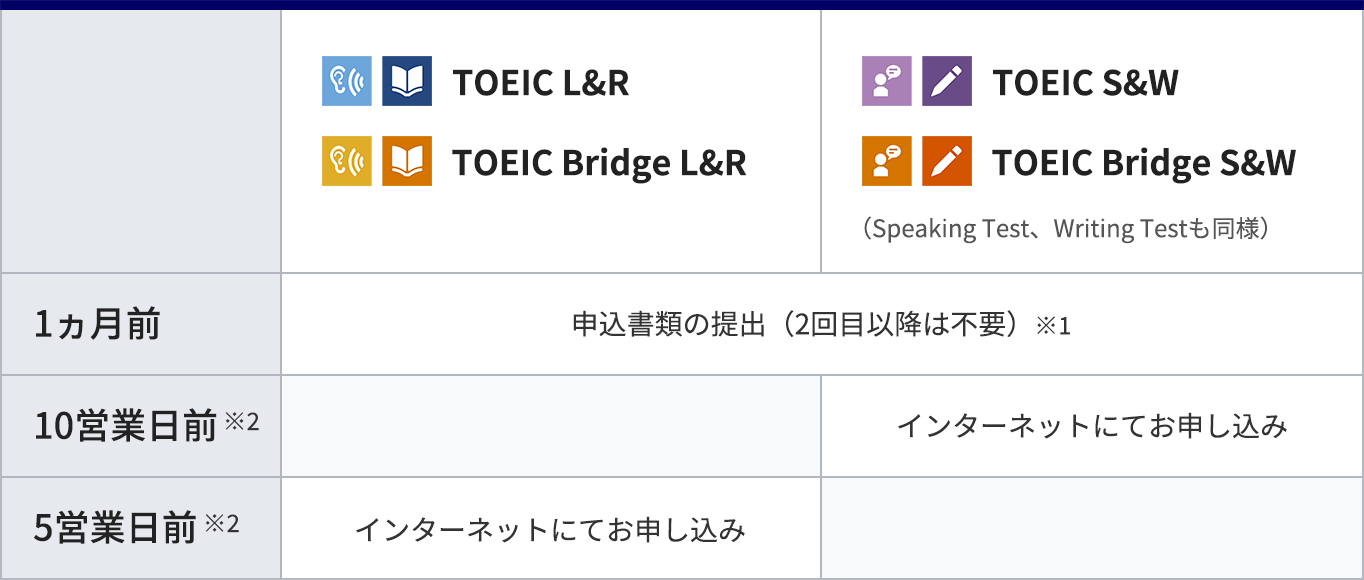Click the orange Bridge speaking person icon
The height and width of the screenshot is (580, 1364).
tap(887, 161)
